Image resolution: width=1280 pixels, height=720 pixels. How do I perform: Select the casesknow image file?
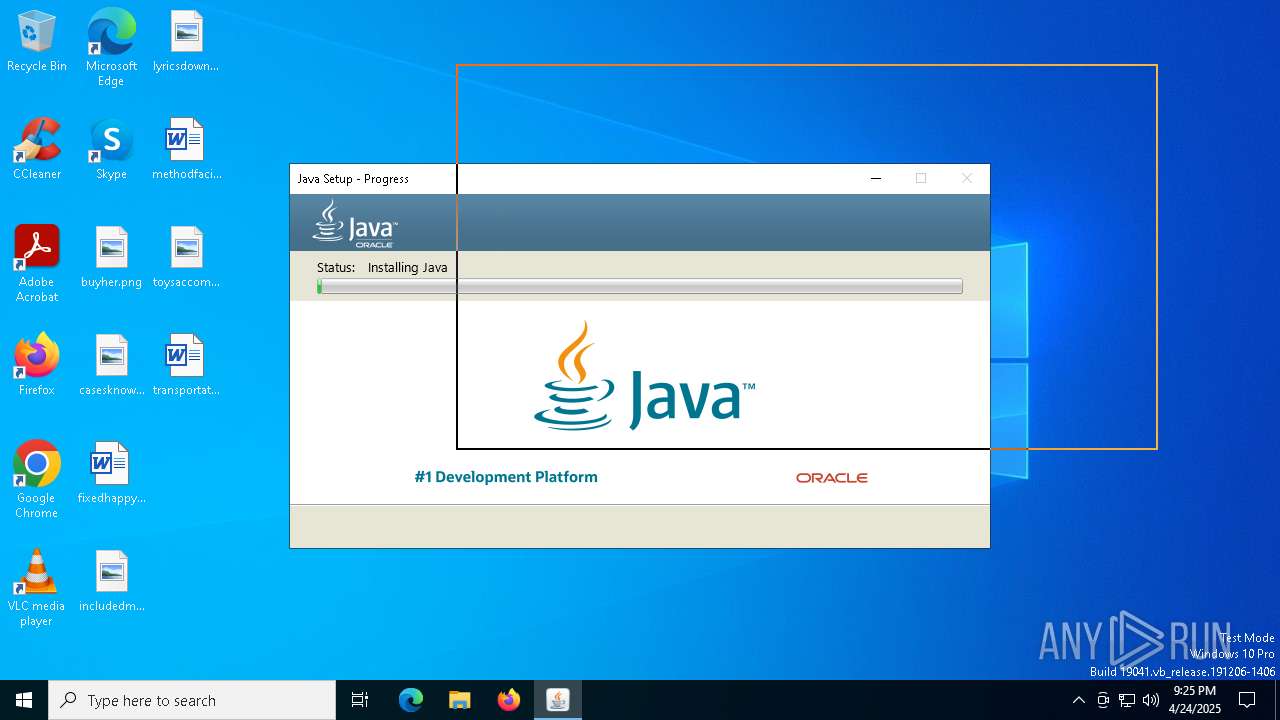[111, 366]
